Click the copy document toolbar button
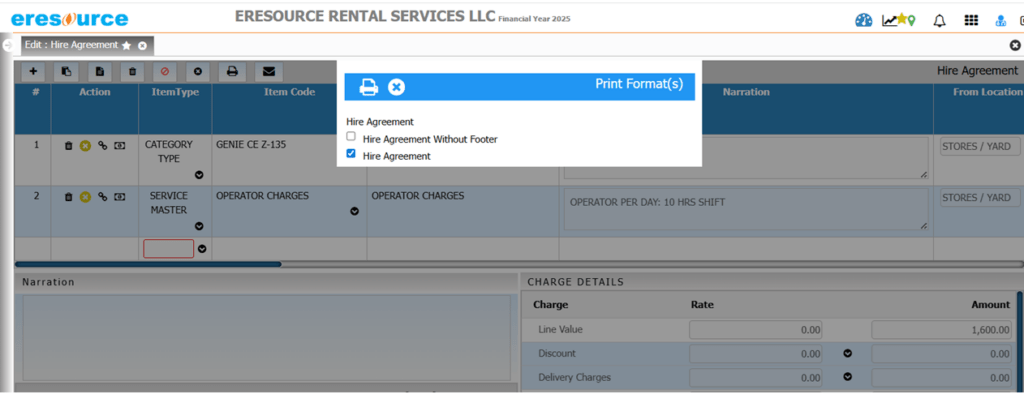 (x=66, y=71)
